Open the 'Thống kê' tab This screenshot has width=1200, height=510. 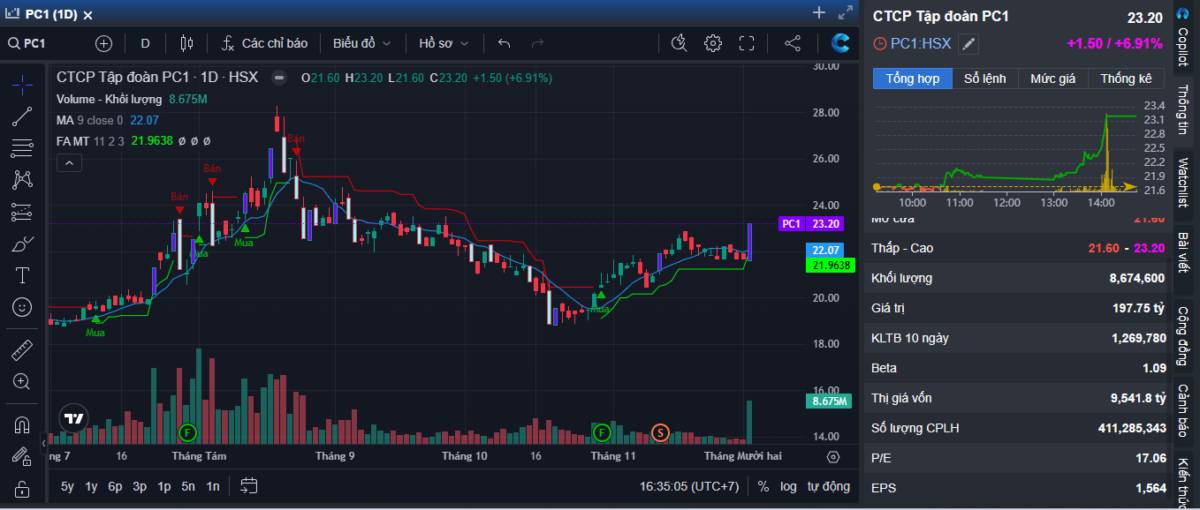(1126, 78)
